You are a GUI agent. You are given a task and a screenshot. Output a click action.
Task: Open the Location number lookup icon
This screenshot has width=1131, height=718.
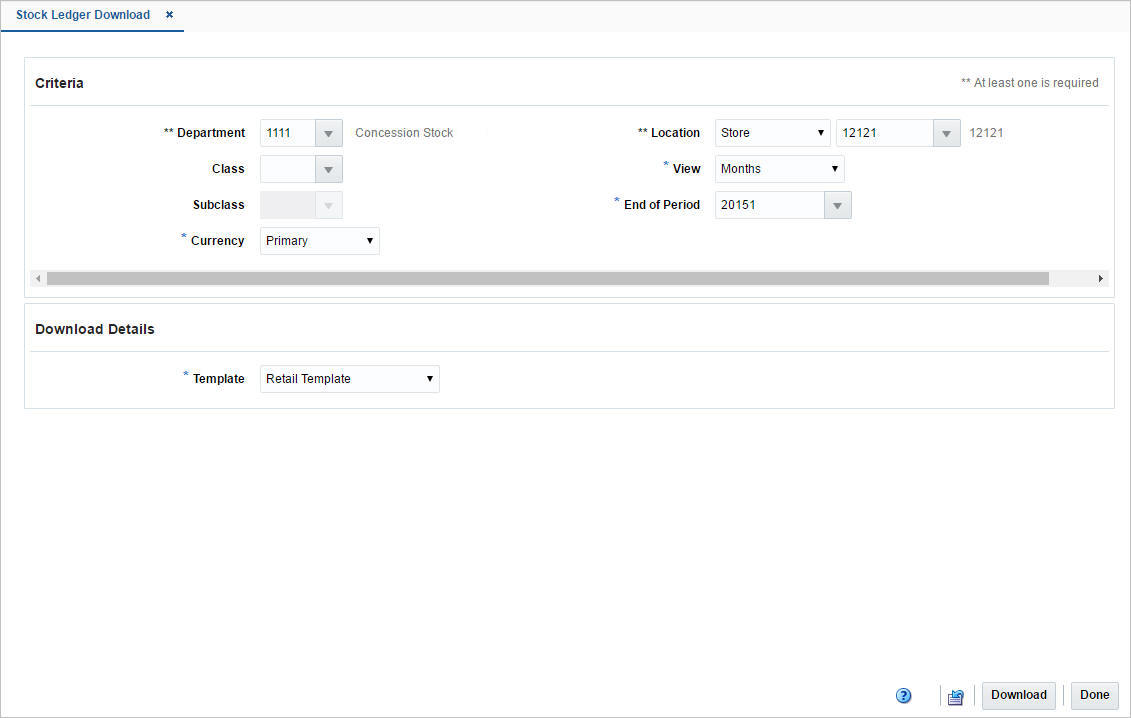946,132
